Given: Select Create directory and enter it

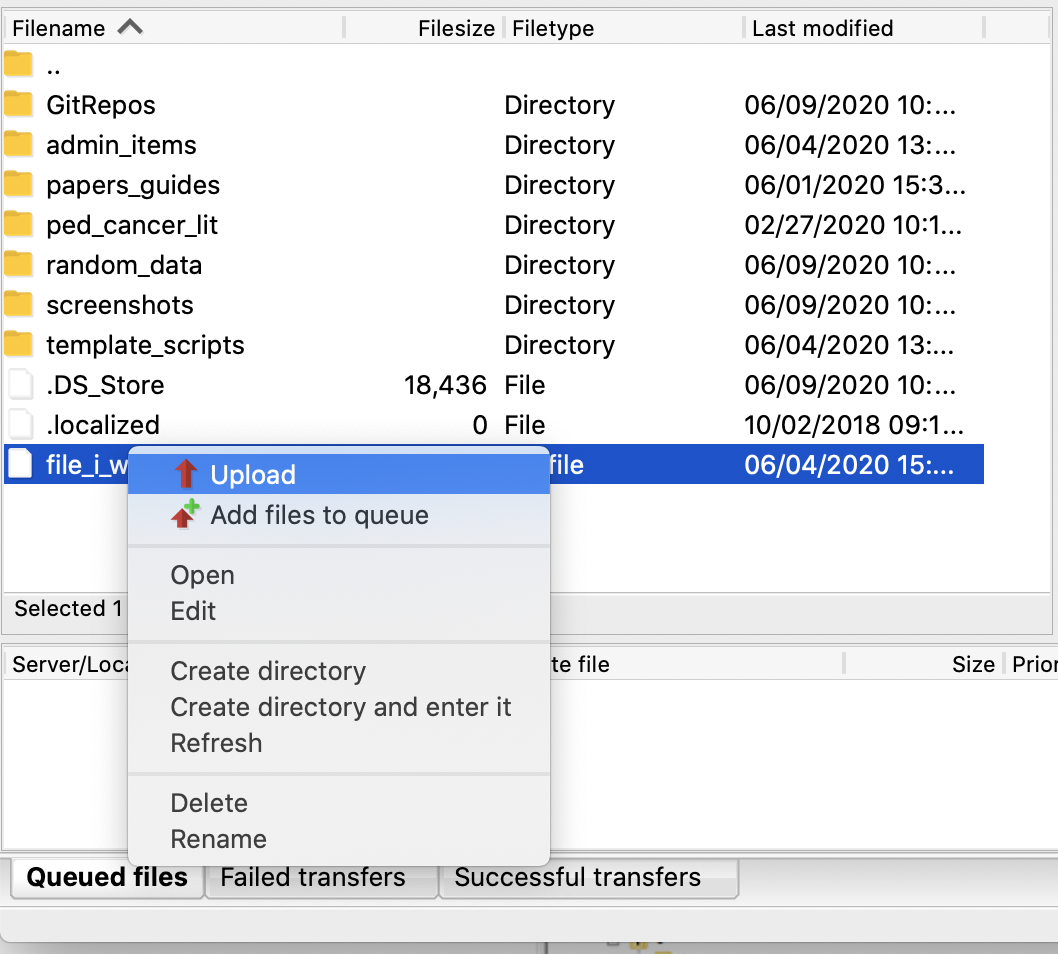Looking at the screenshot, I should click(341, 707).
